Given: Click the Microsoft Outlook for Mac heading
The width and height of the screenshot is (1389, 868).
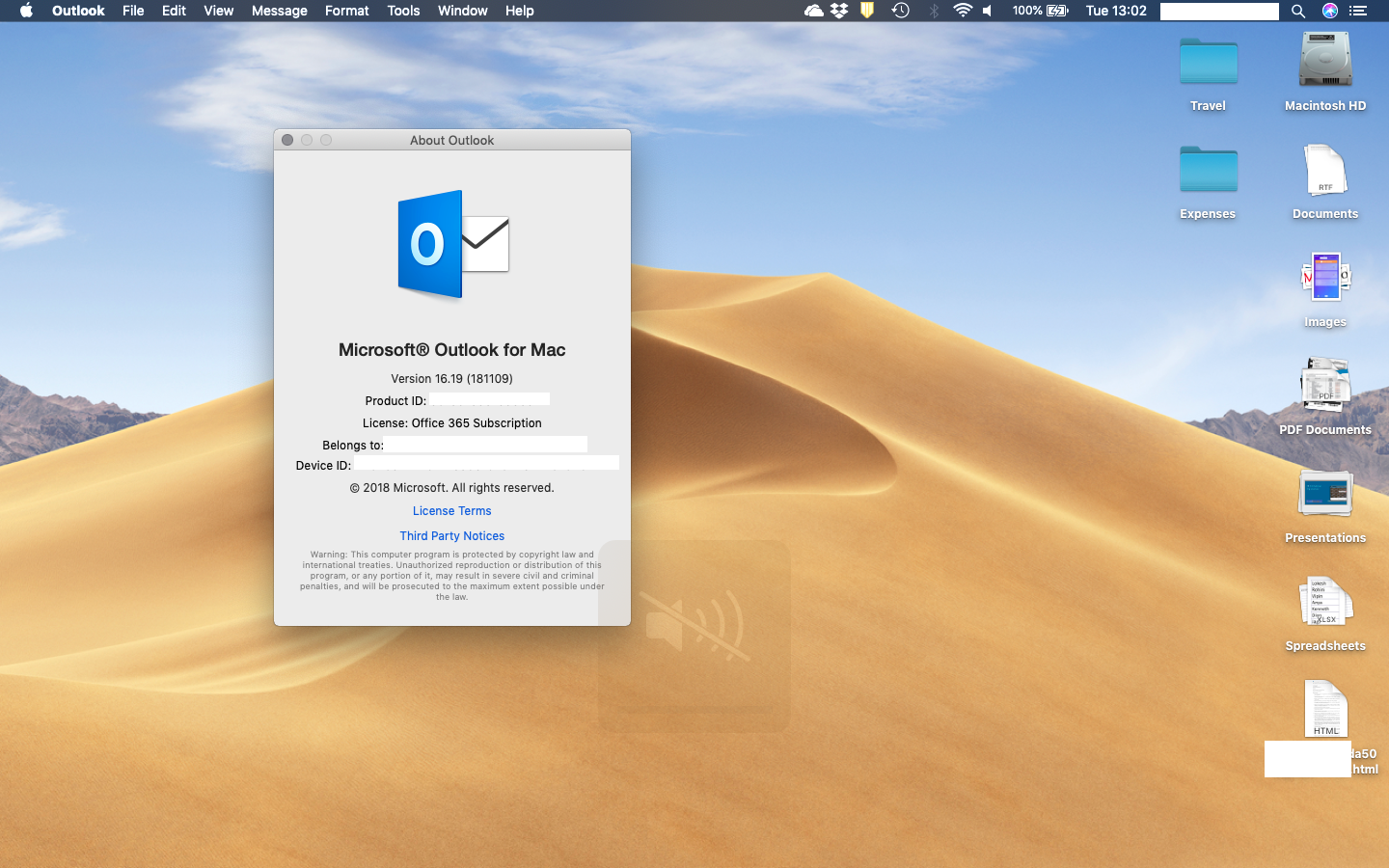Looking at the screenshot, I should coord(452,350).
